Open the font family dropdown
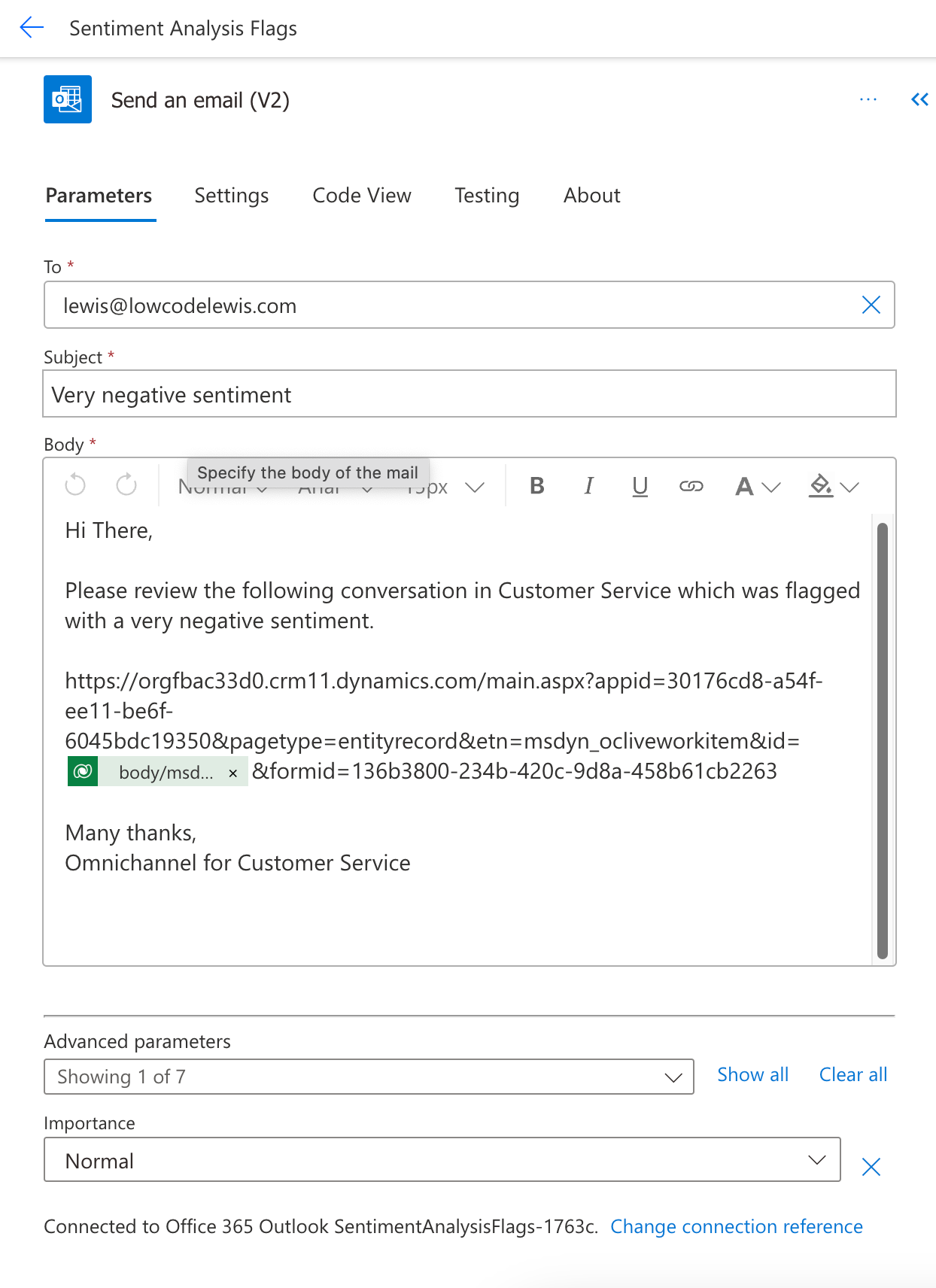 [336, 488]
